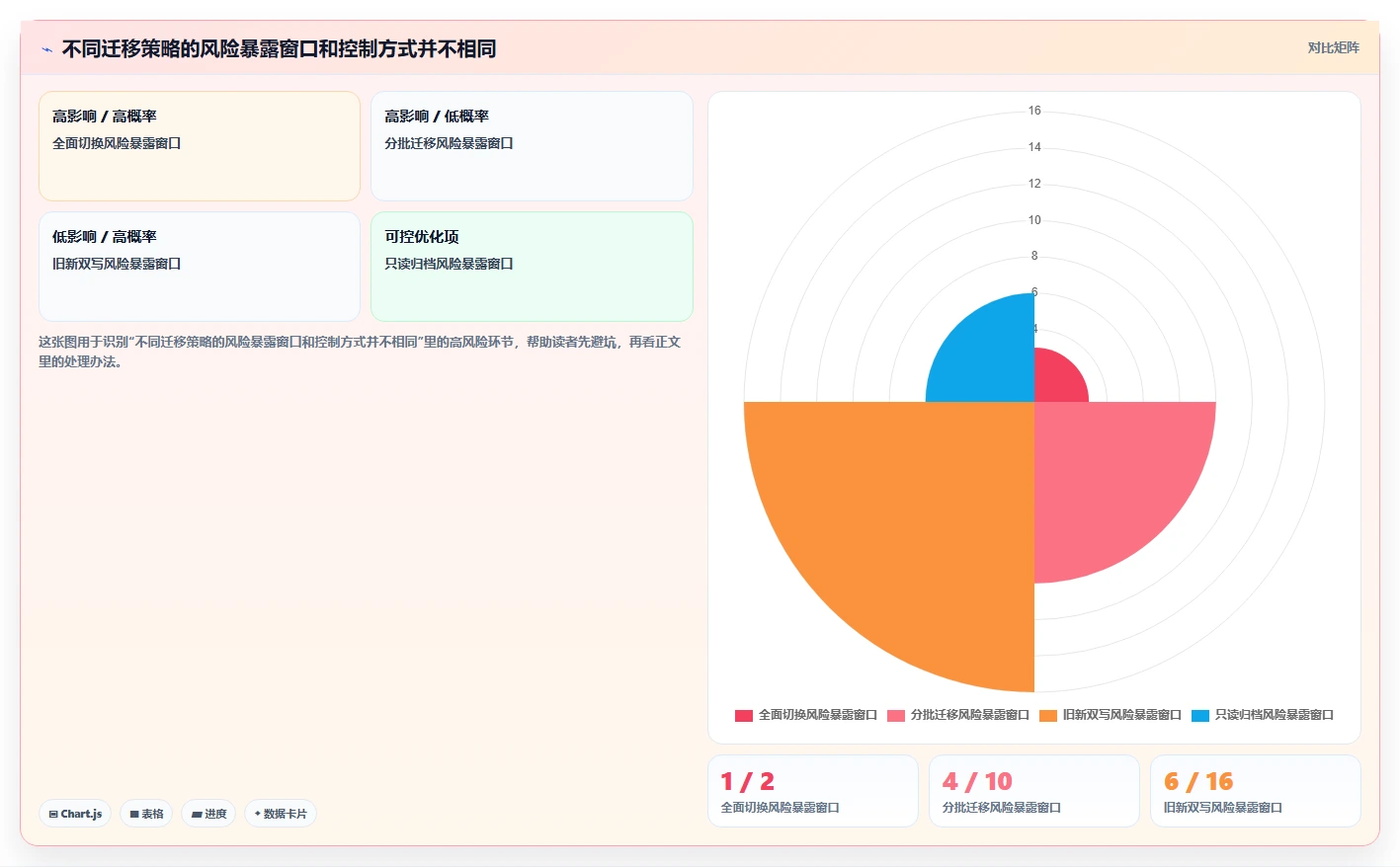Click the 全面切换风险暴露窗口 text in the matrix card

117,143
